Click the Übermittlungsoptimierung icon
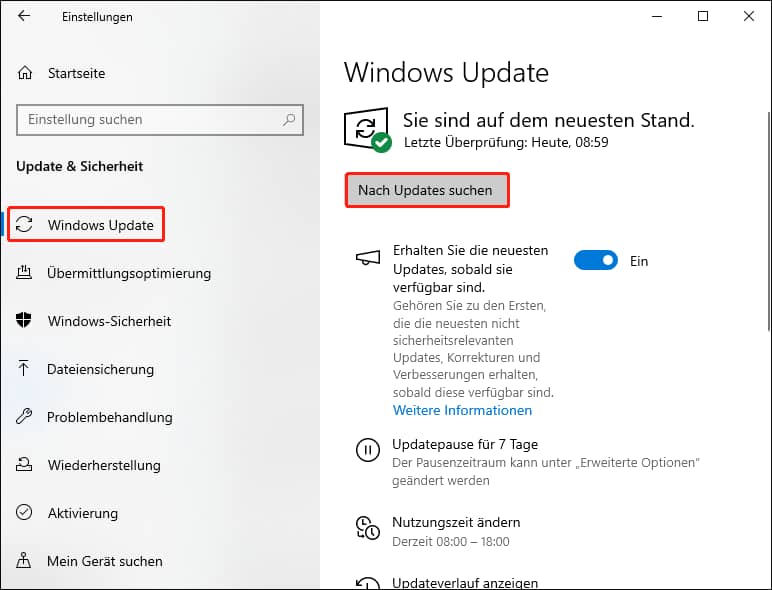 [x=24, y=272]
